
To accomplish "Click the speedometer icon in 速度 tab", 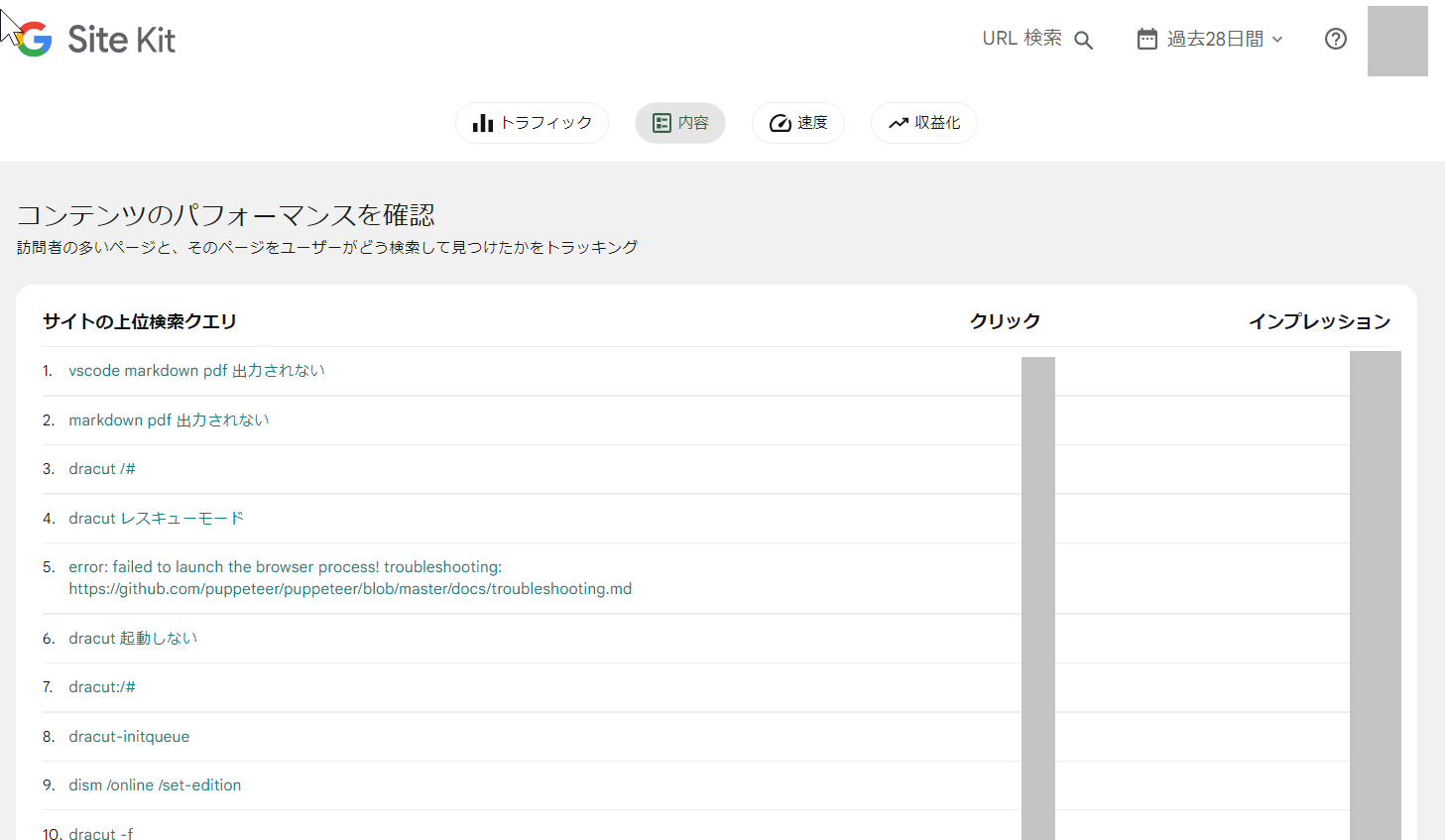I will (781, 123).
